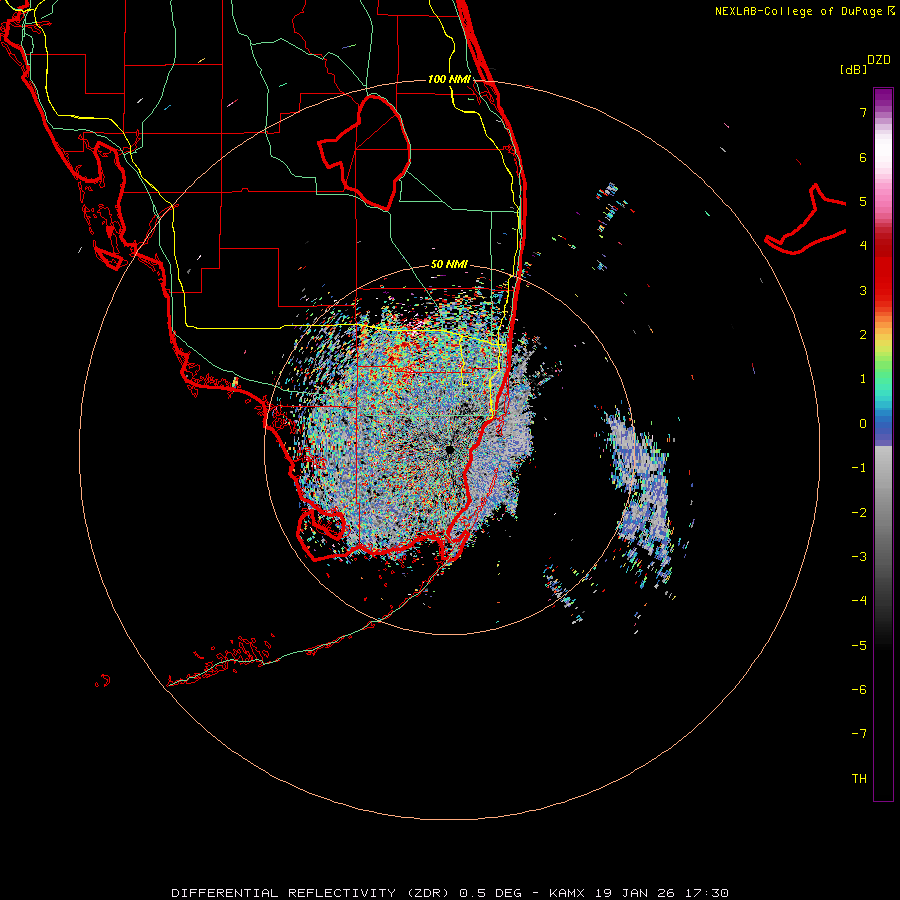900x900 pixels.
Task: Click the 4 tick label on color scale
Action: coord(863,246)
